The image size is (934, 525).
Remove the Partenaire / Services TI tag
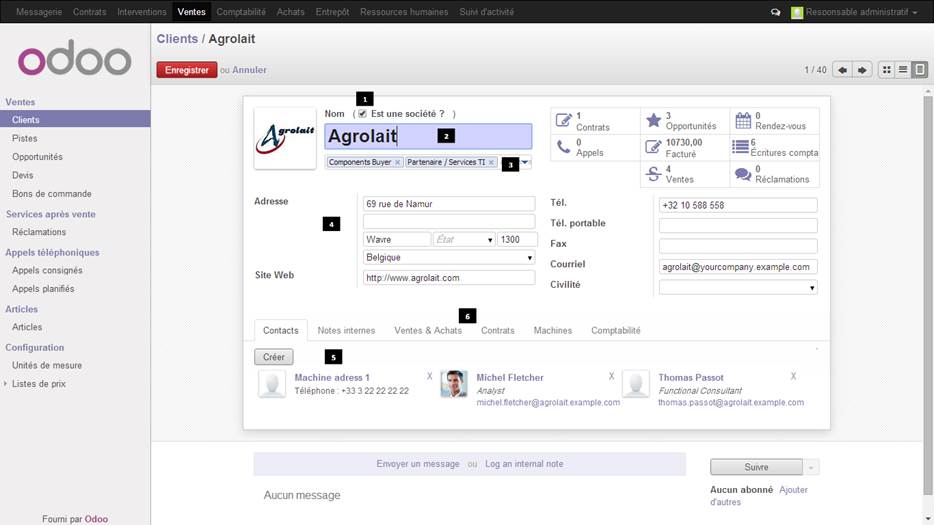click(x=491, y=162)
